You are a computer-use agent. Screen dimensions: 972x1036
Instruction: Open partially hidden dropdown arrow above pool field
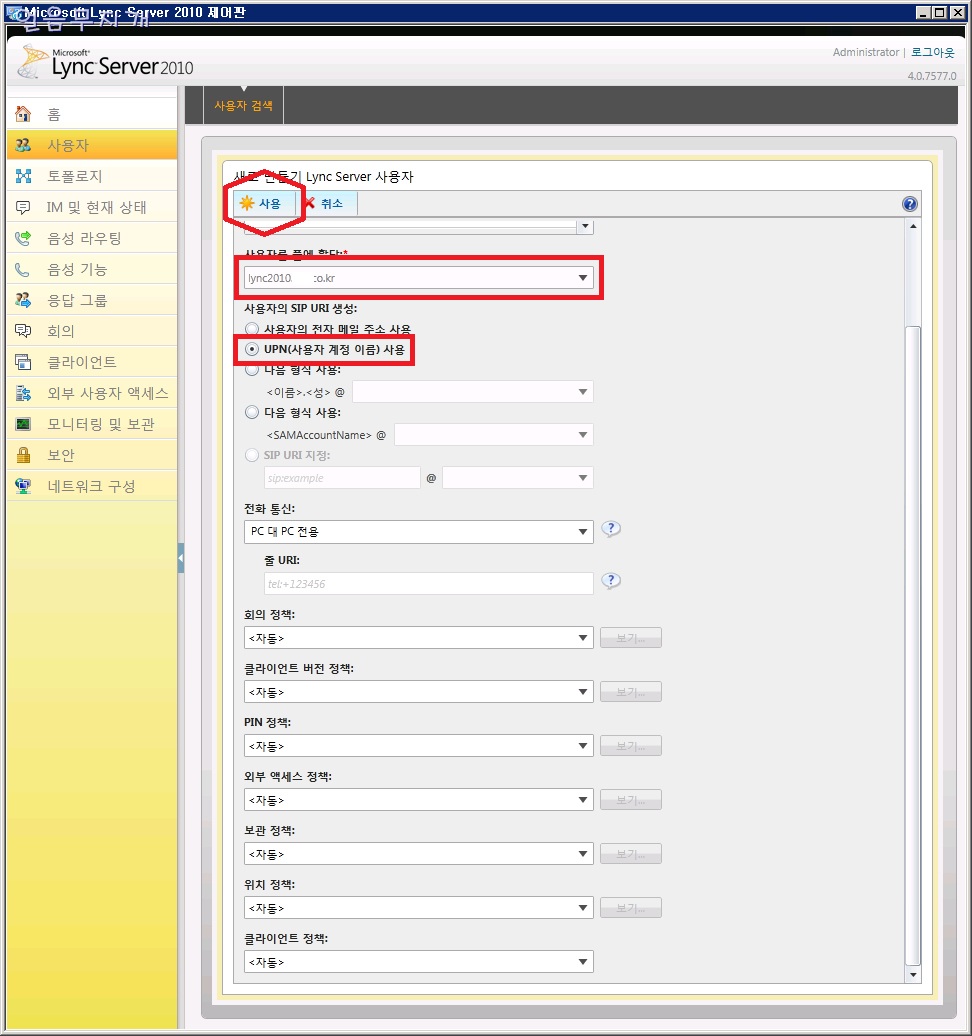tap(584, 227)
